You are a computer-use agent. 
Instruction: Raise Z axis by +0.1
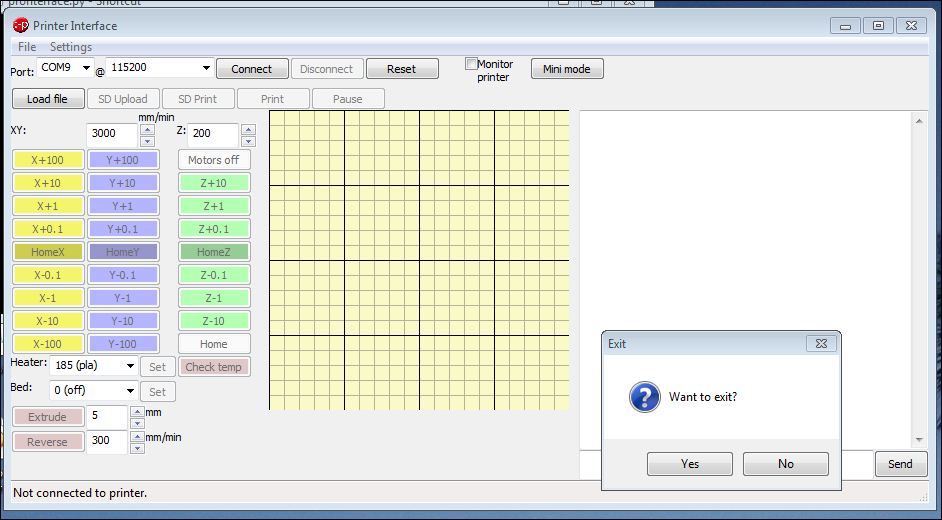[214, 229]
